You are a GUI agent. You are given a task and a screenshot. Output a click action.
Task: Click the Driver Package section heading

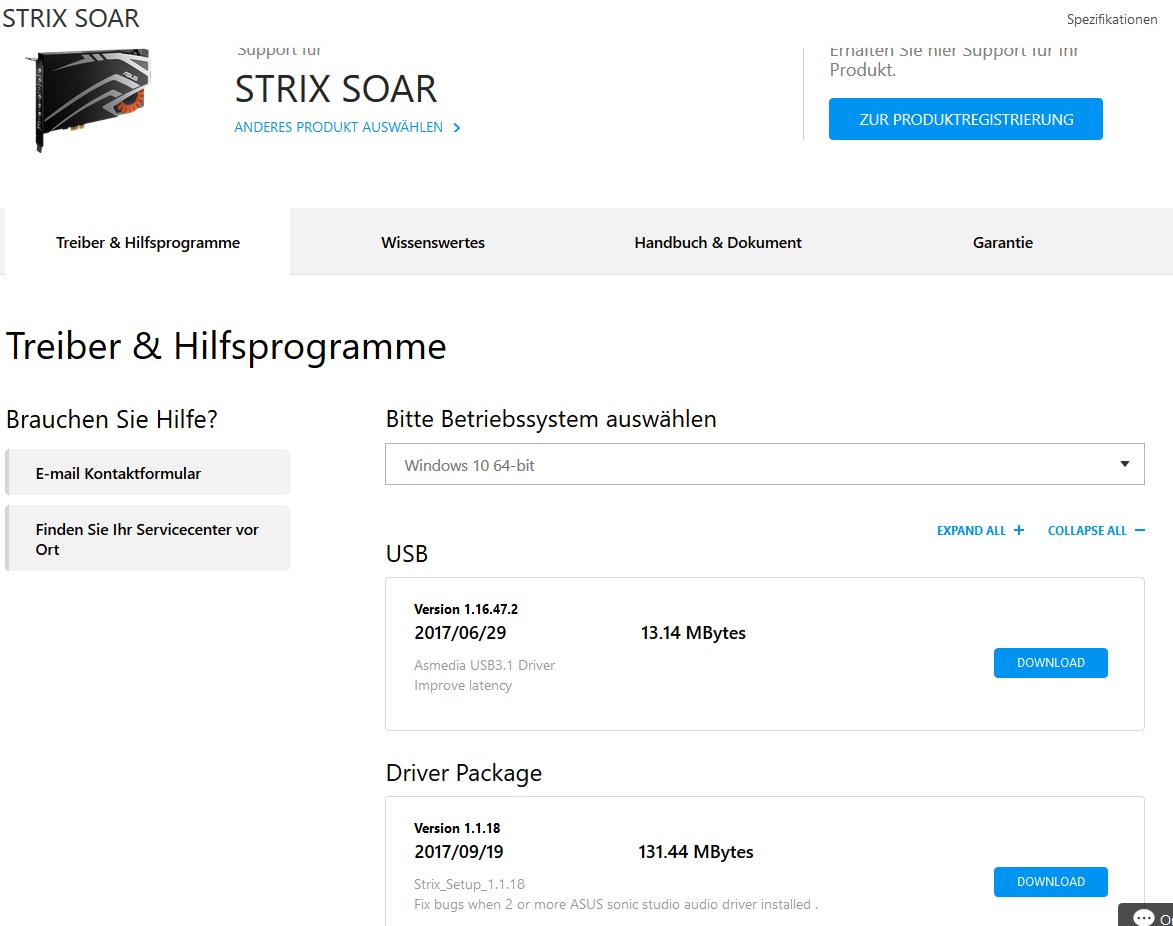click(x=464, y=773)
